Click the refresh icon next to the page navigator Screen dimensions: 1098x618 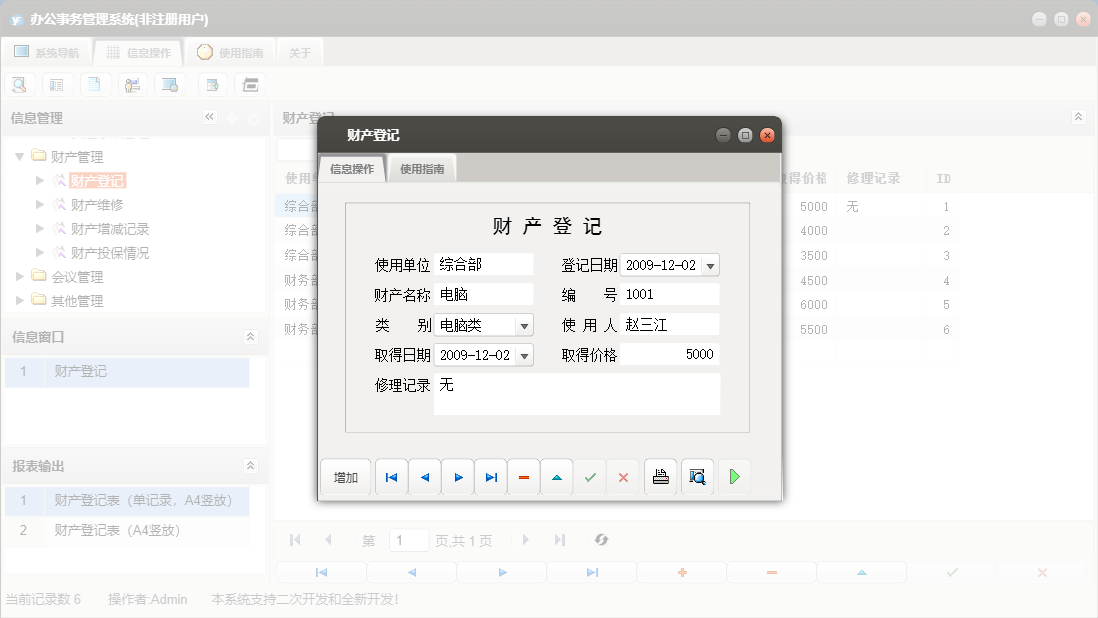tap(601, 540)
